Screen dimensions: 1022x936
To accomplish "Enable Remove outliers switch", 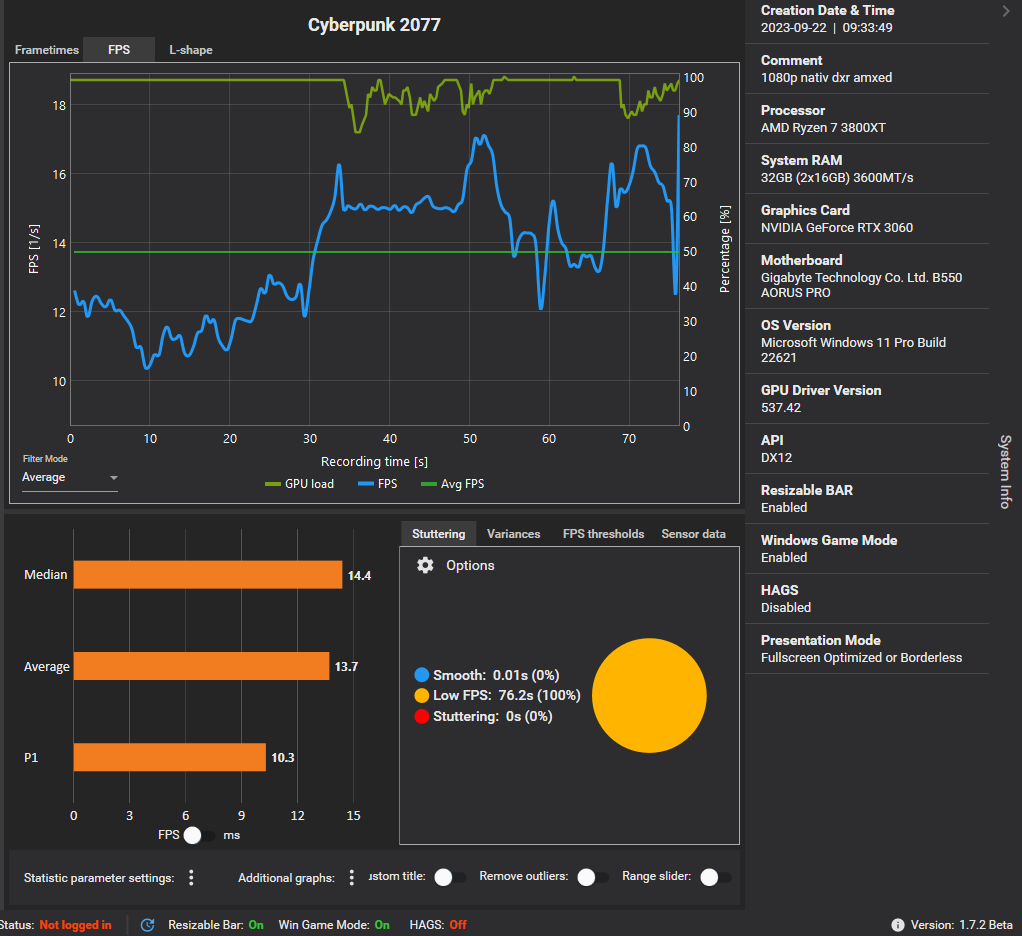I will click(593, 877).
